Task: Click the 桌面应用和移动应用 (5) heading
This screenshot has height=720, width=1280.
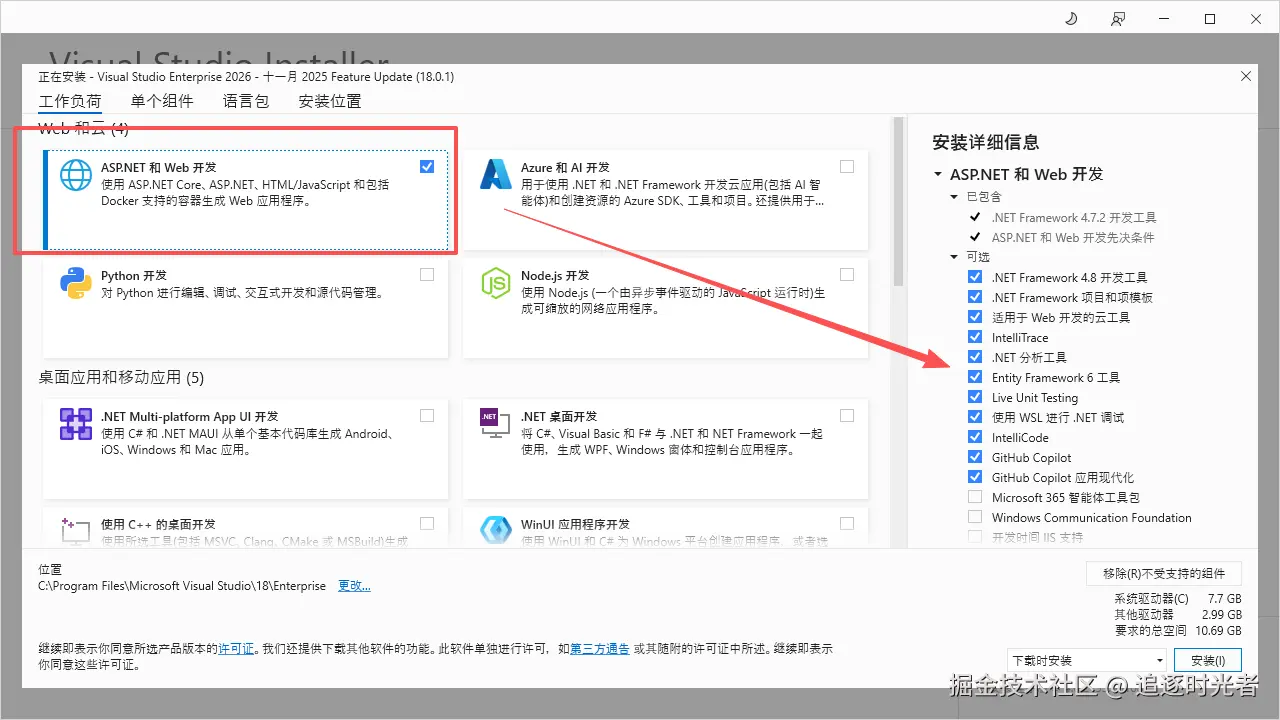Action: (121, 377)
